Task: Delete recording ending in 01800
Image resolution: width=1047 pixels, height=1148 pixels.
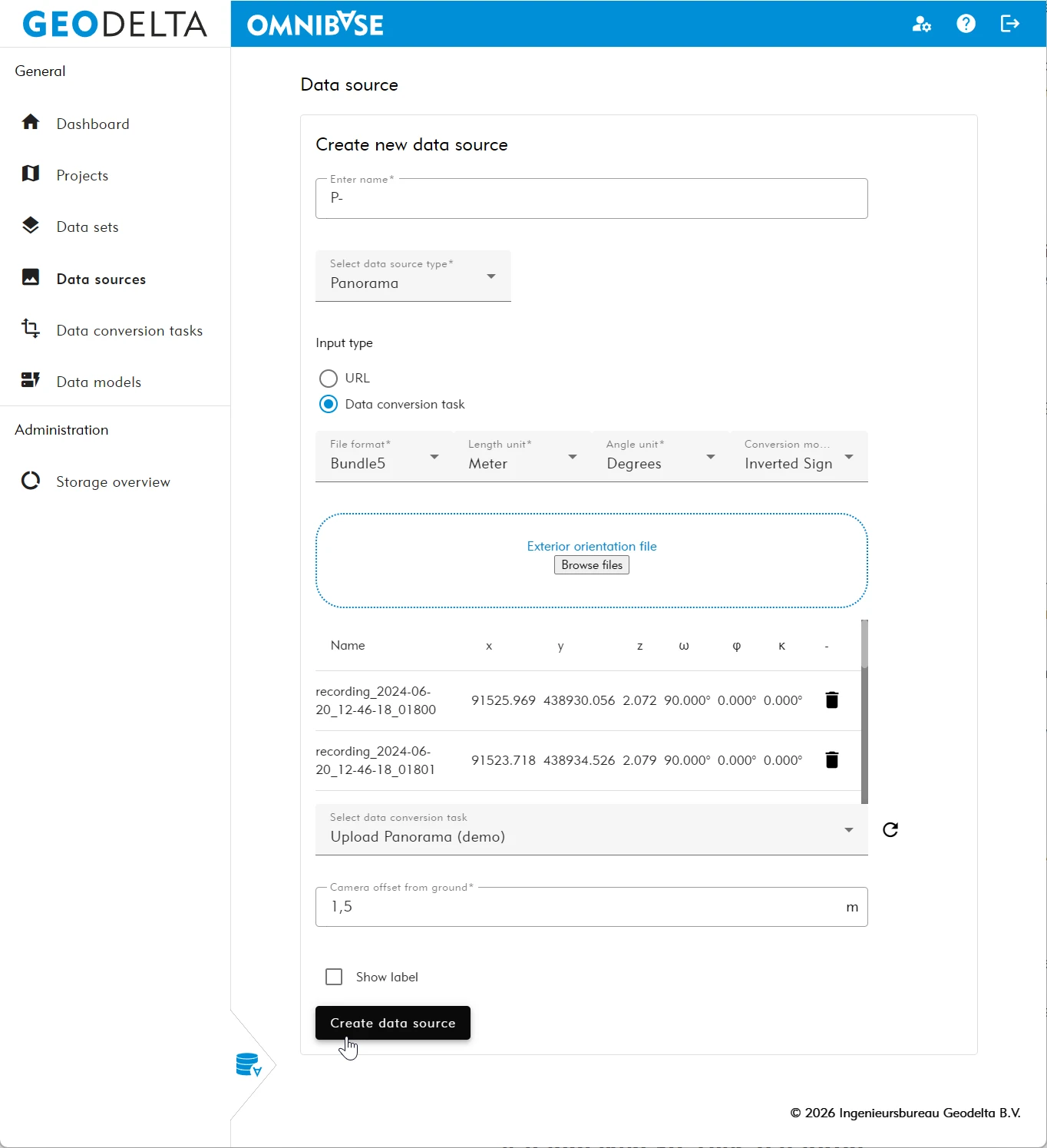Action: 831,700
